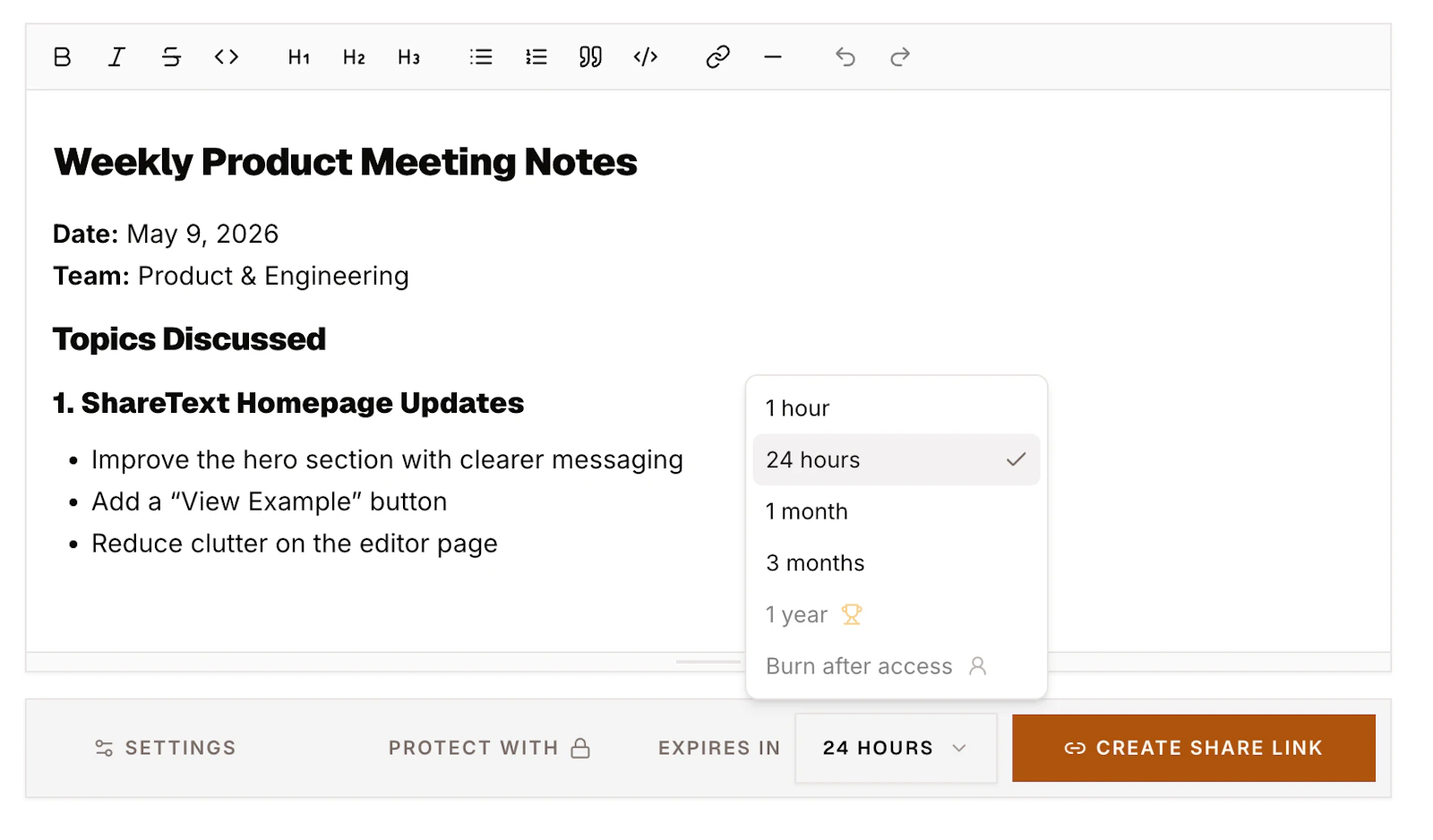Insert a blockquote
Viewport: 1433px width, 840px height.
tap(590, 57)
